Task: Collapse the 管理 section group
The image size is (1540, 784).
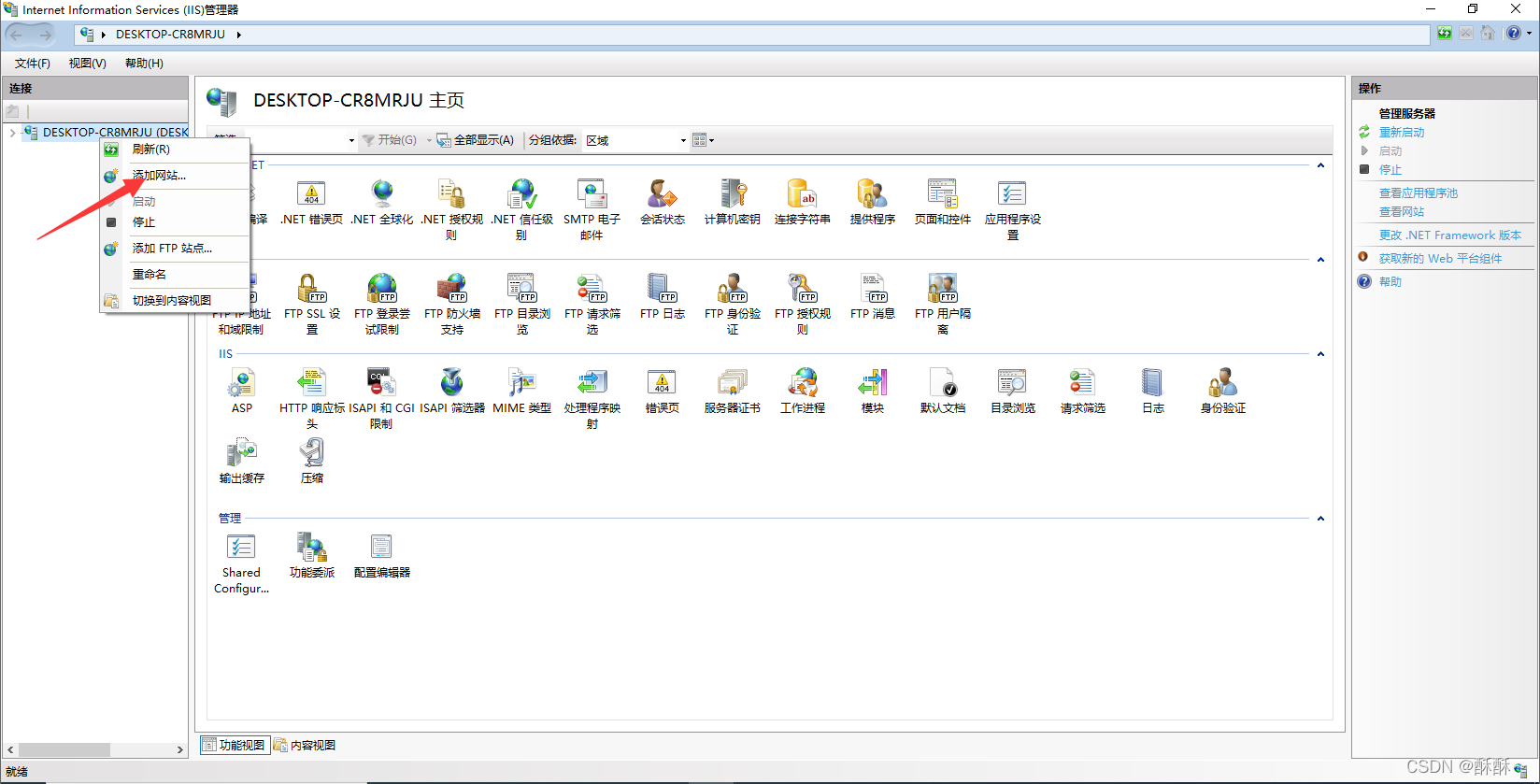Action: point(1320,519)
